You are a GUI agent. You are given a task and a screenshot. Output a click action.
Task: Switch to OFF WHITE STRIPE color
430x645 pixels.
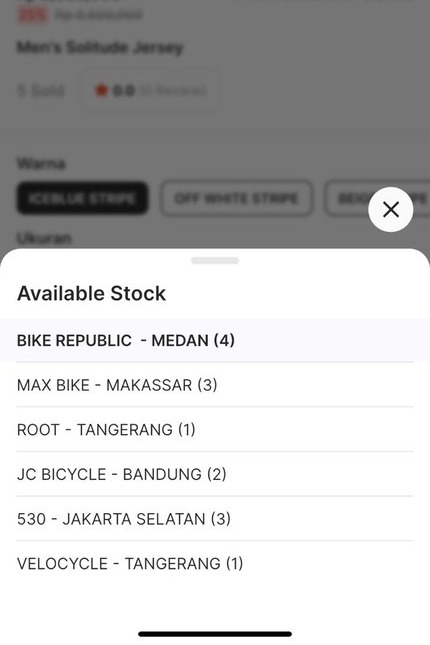point(236,198)
